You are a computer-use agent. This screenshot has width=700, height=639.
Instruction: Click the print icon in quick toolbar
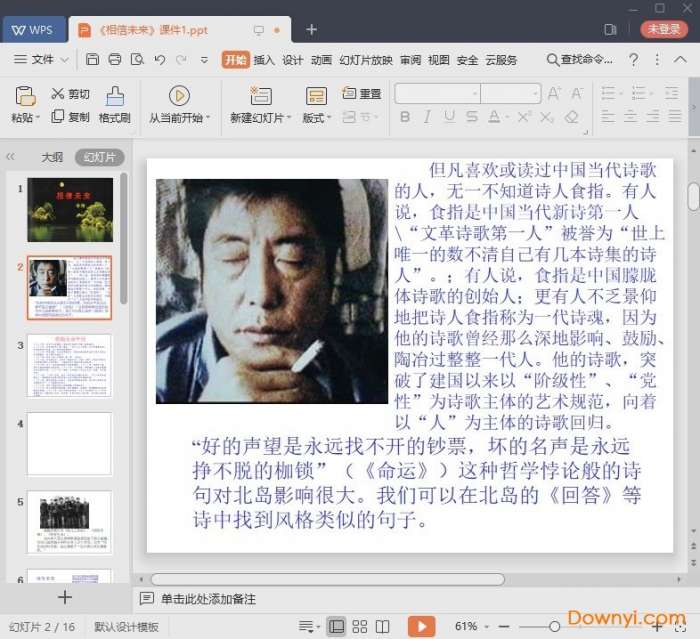115,59
